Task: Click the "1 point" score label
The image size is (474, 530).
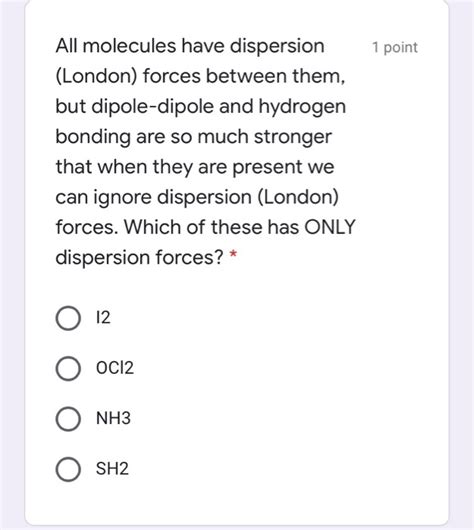Action: pyautogui.click(x=395, y=48)
